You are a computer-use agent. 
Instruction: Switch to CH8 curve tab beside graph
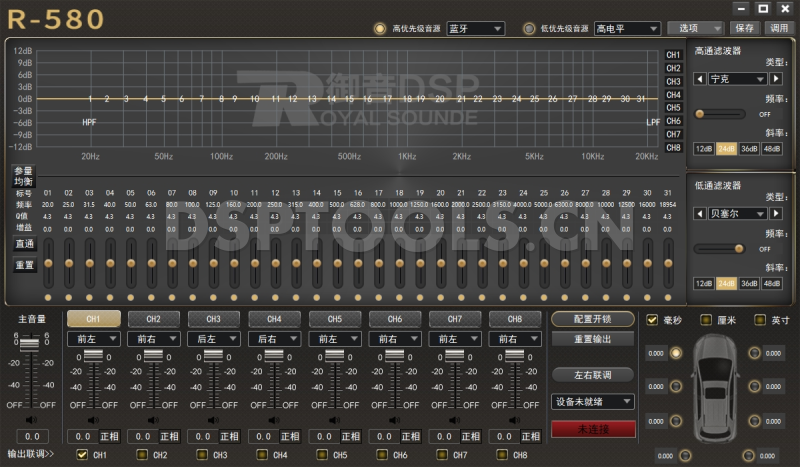pyautogui.click(x=673, y=148)
